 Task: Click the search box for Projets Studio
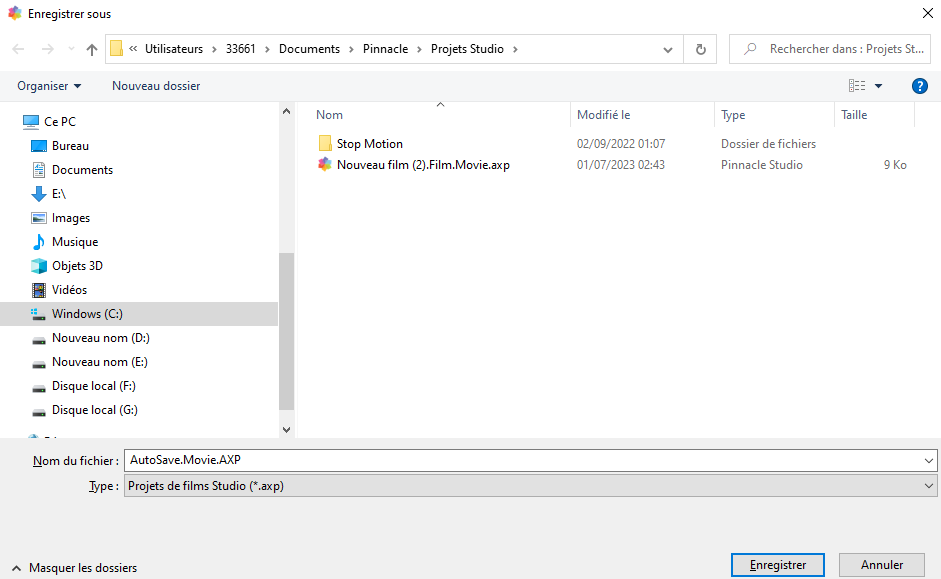point(830,49)
